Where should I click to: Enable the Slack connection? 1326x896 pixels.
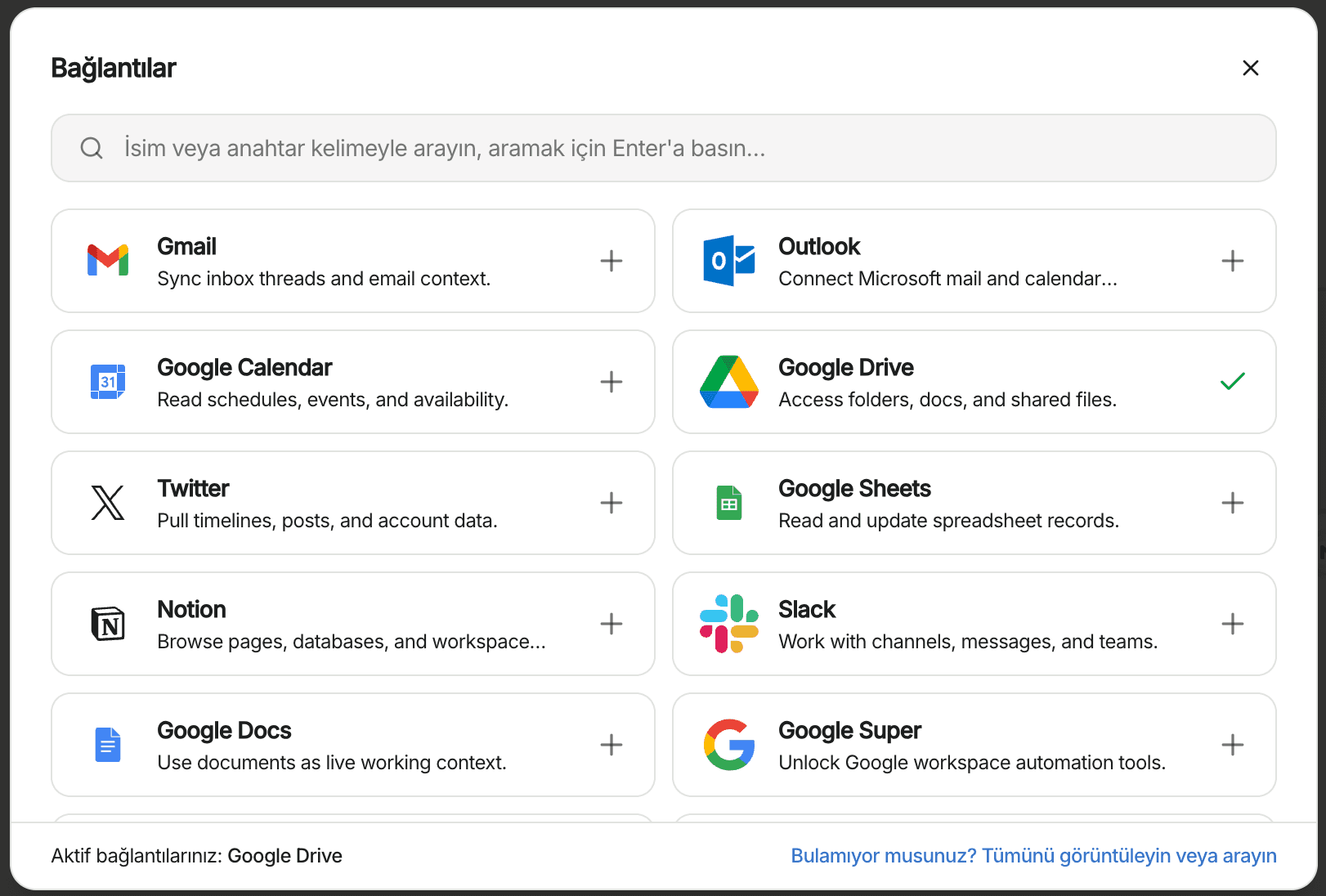pyautogui.click(x=1232, y=623)
